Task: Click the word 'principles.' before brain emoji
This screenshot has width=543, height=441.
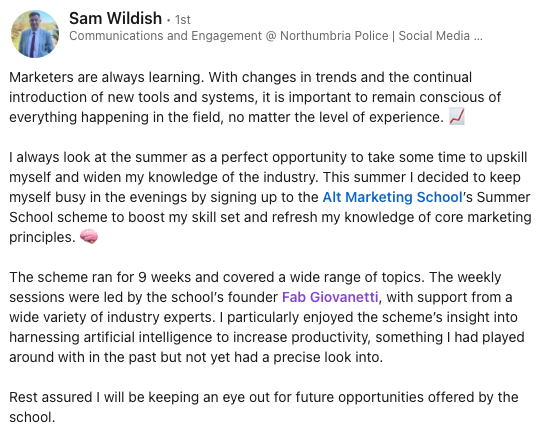Action: tap(42, 237)
